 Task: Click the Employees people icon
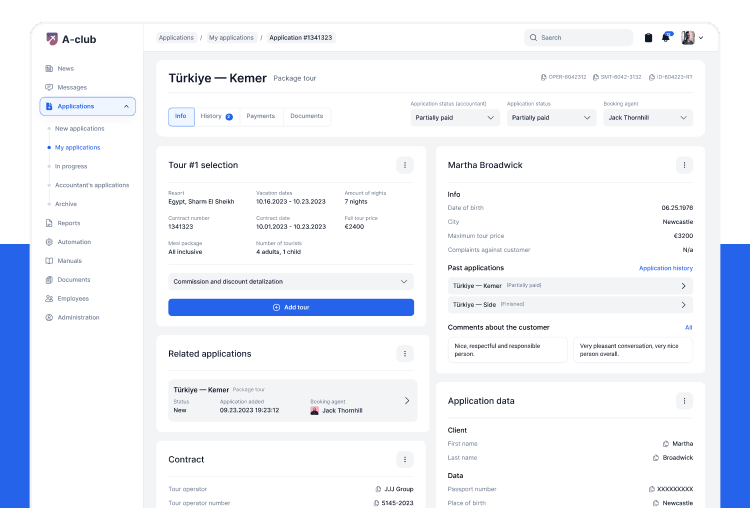[x=49, y=298]
